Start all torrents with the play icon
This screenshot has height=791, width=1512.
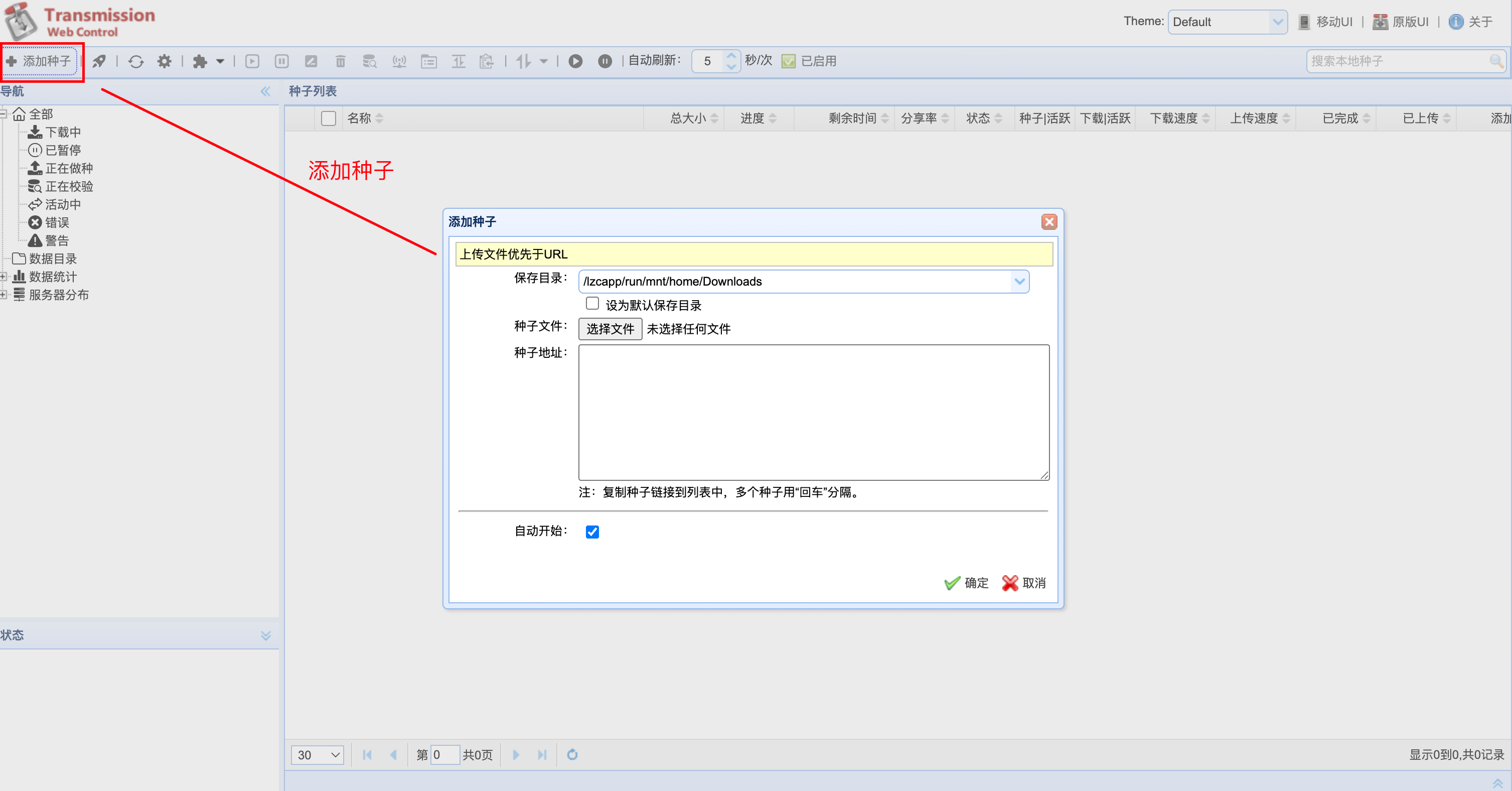point(576,61)
